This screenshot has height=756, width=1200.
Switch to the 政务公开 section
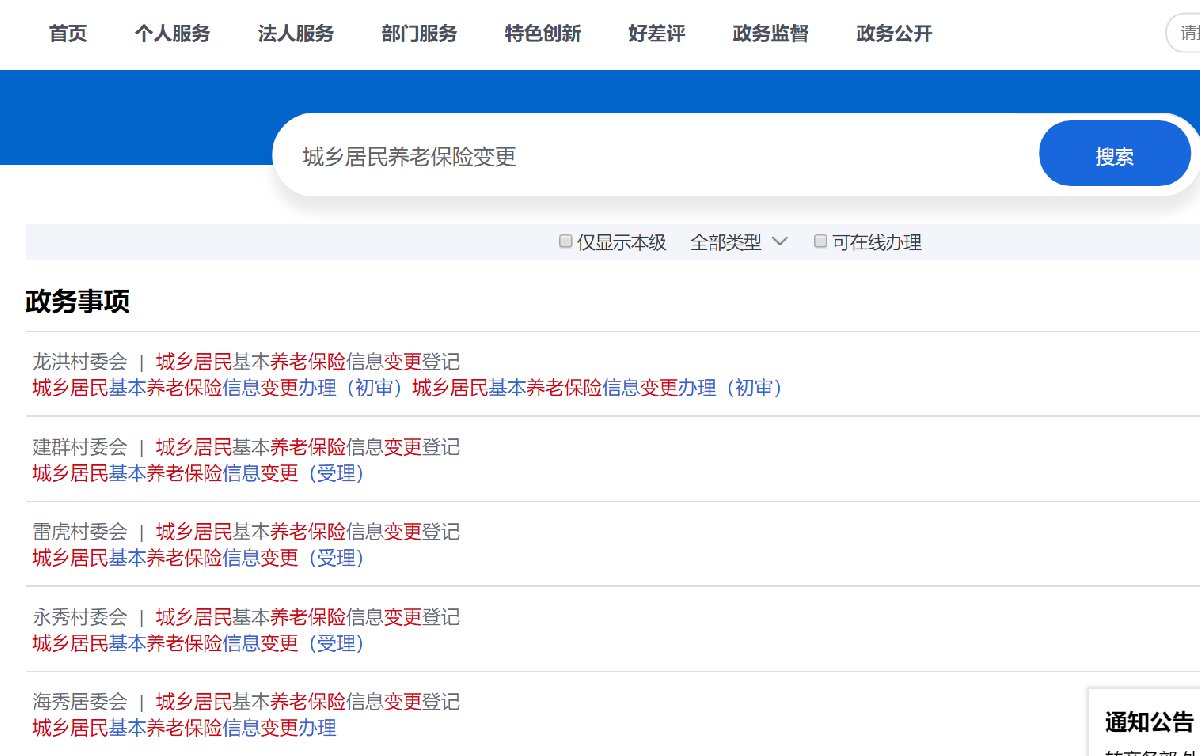(894, 34)
